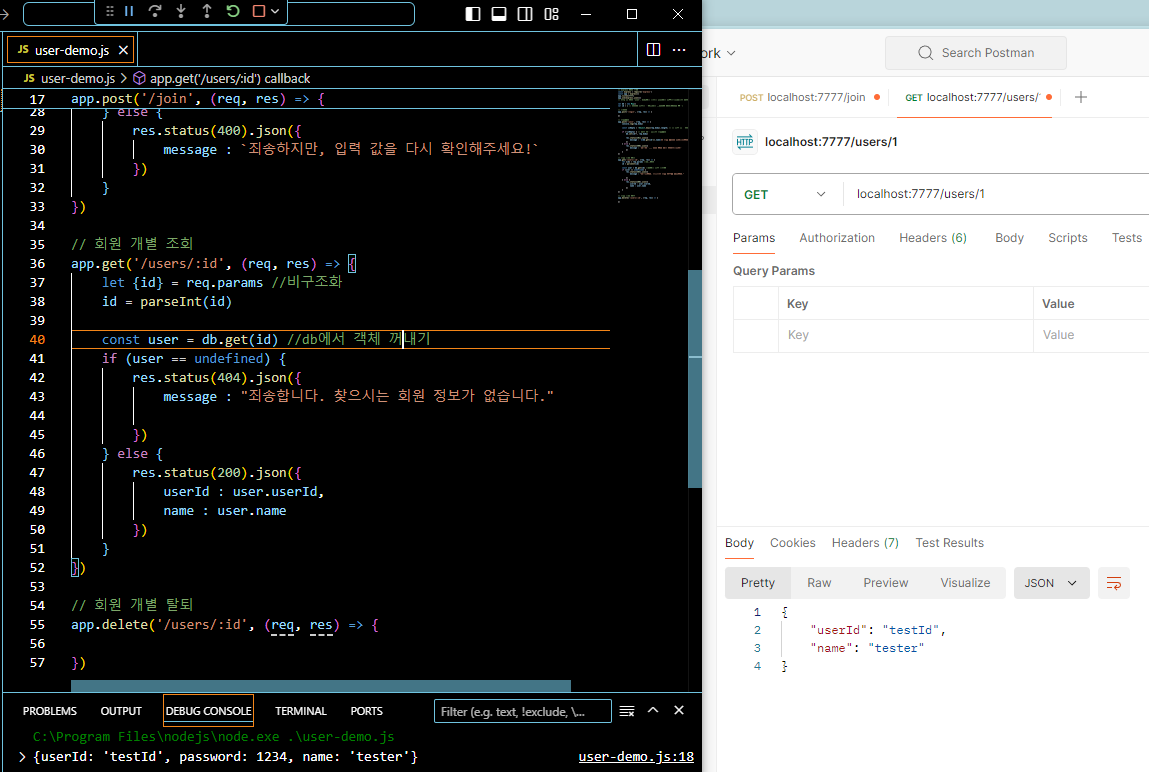Open the Headers (6) request tab
Viewport: 1149px width, 772px height.
coord(933,238)
